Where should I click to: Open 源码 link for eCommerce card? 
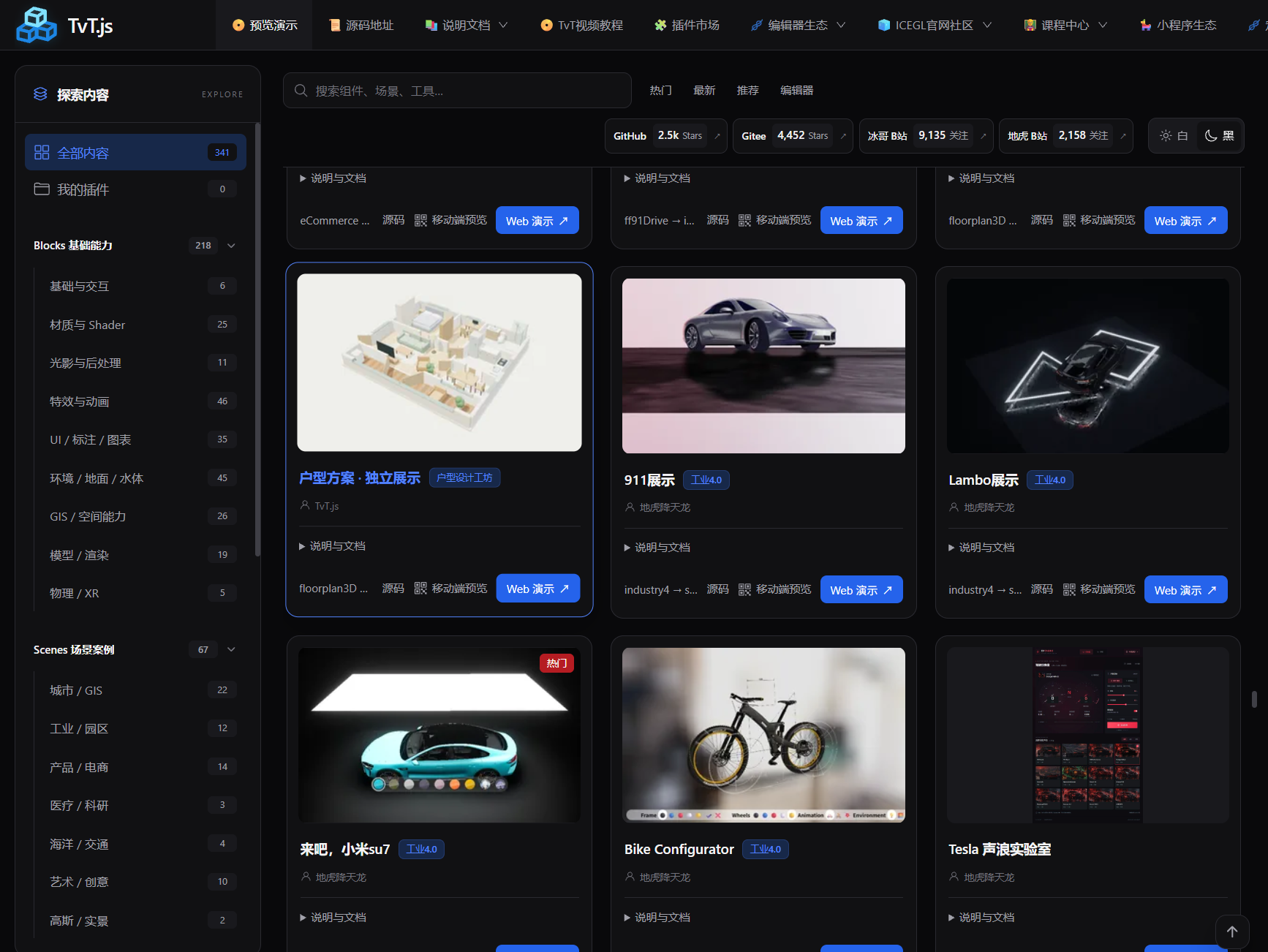pos(393,220)
